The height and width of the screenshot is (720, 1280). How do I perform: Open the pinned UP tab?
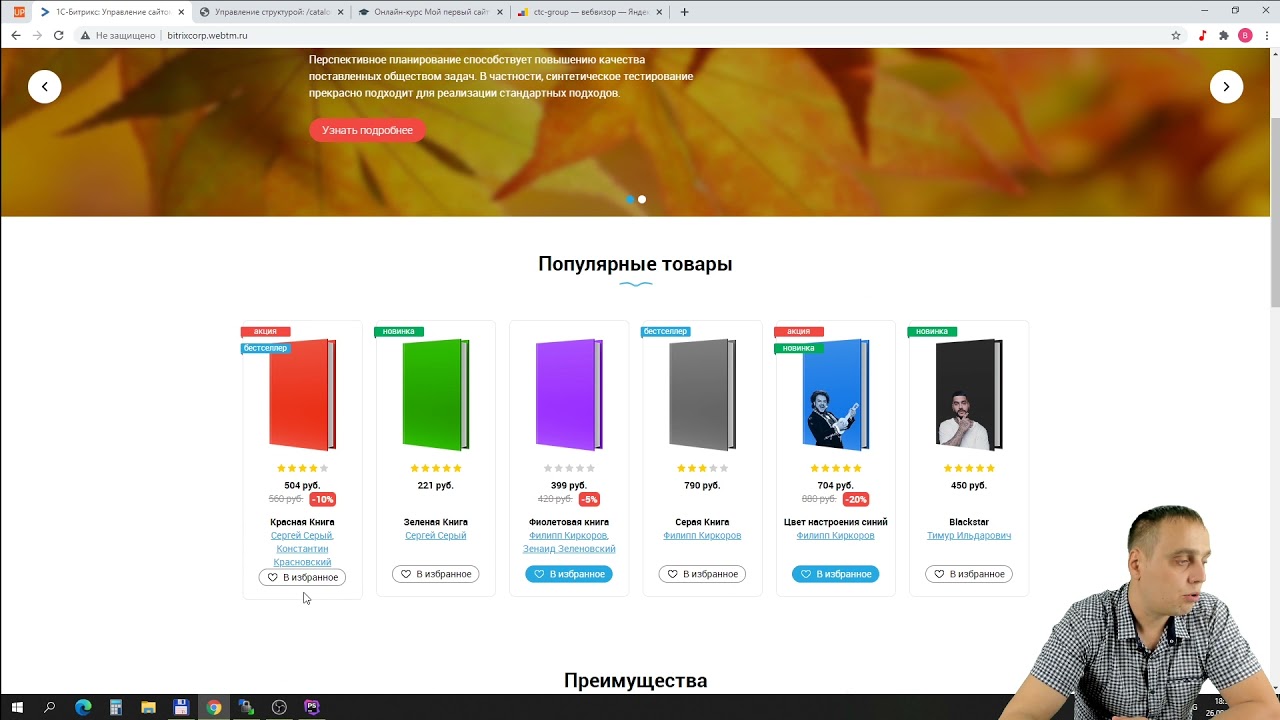19,12
